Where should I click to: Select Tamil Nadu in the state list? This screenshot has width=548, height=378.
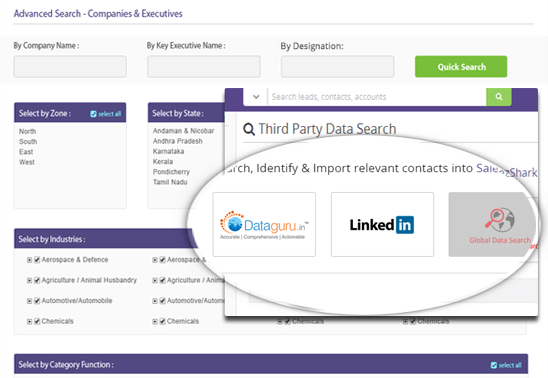pos(170,182)
